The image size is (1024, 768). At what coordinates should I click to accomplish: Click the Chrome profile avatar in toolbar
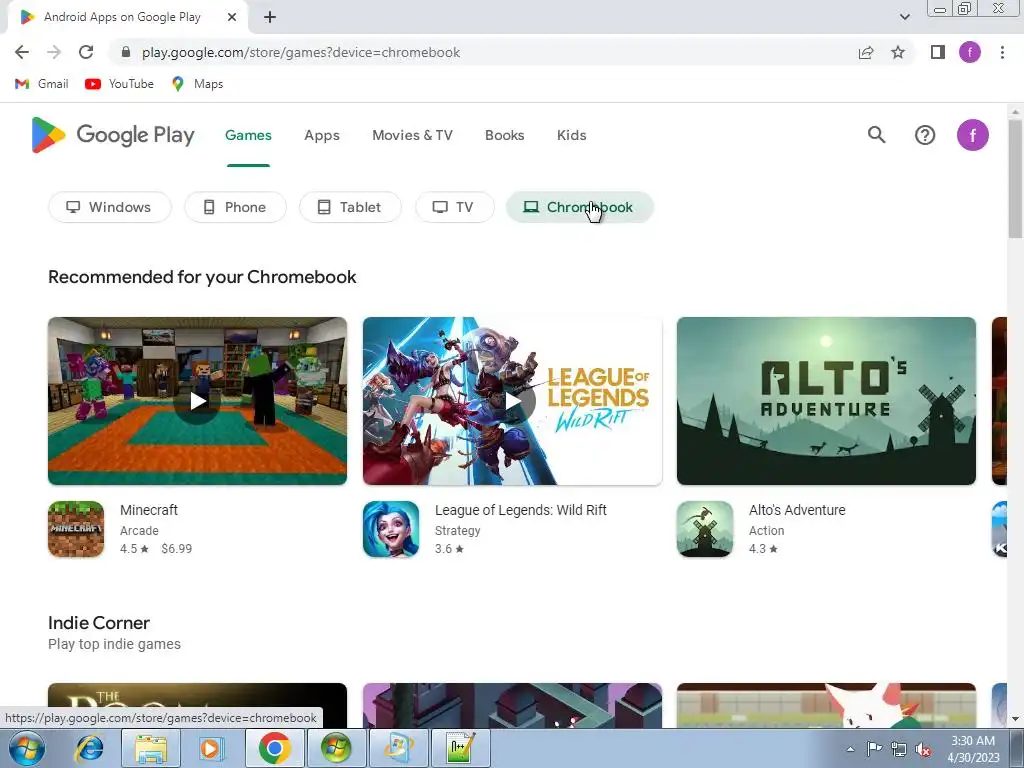tap(970, 52)
